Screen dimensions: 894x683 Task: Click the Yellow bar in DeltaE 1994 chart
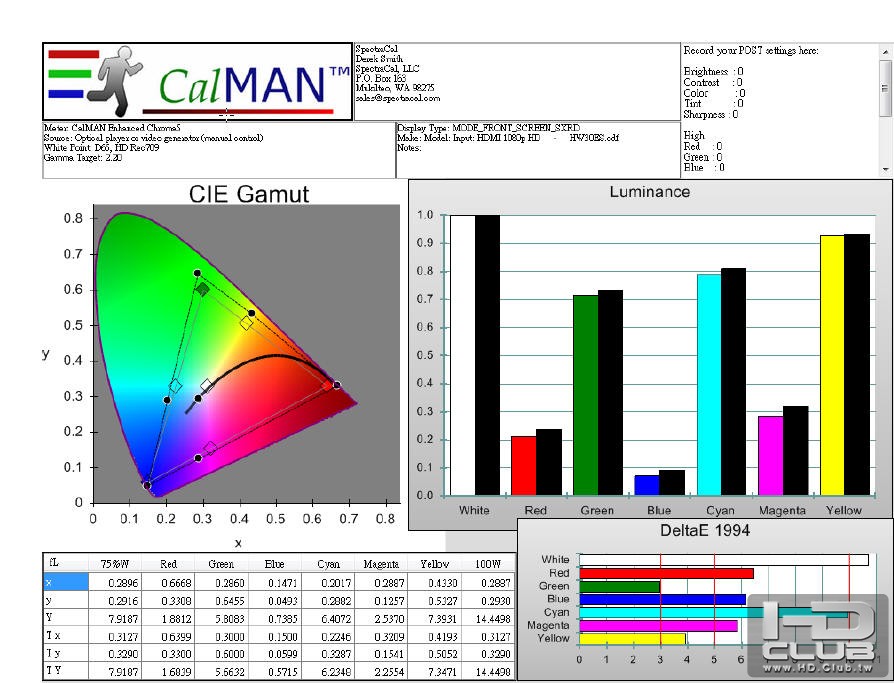pos(632,639)
